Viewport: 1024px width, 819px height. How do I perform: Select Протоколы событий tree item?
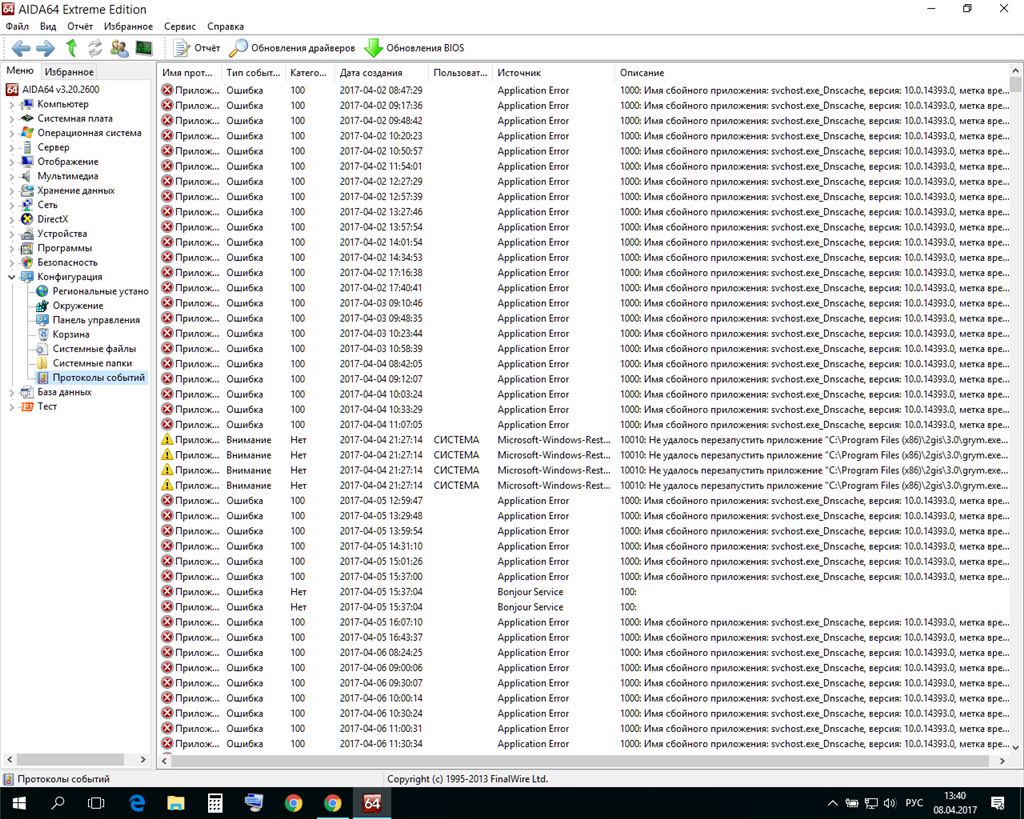pos(99,377)
